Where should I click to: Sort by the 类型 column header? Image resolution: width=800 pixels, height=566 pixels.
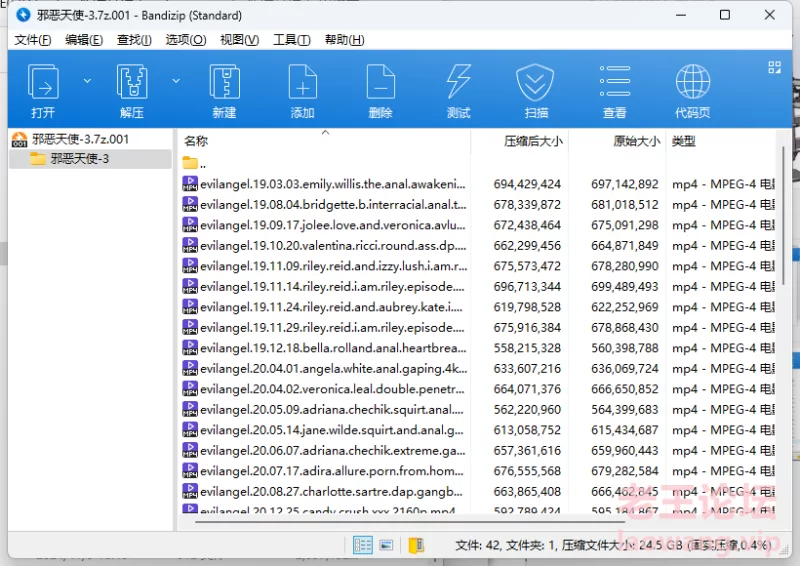tap(720, 141)
